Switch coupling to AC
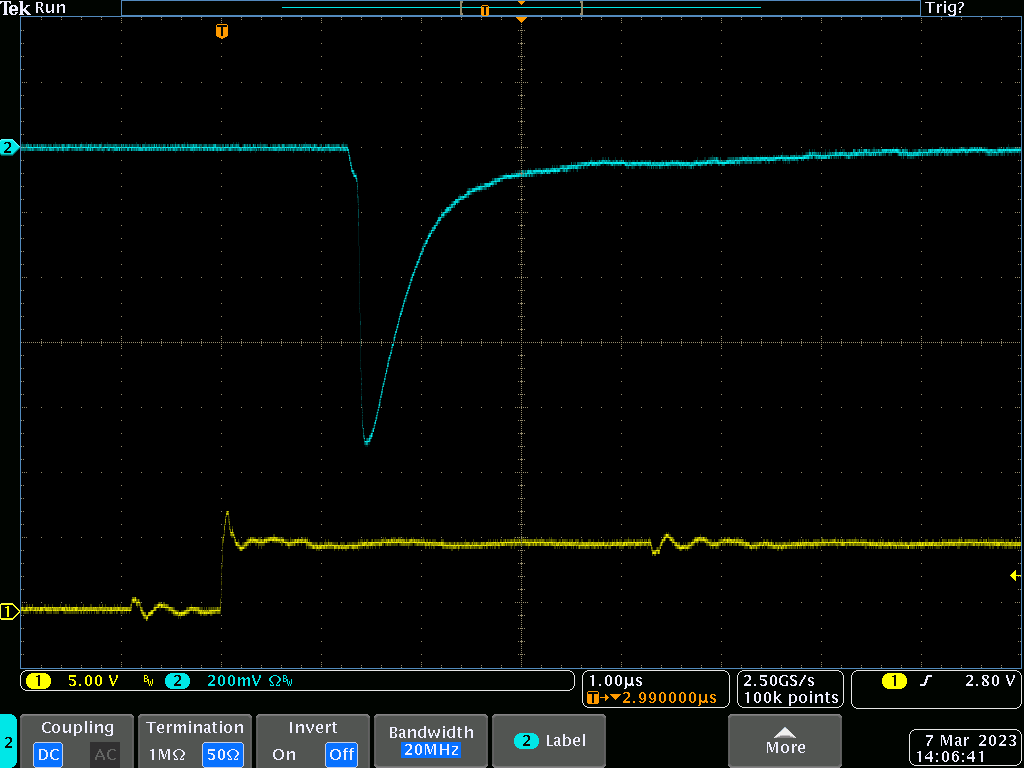This screenshot has height=768, width=1024. tap(105, 754)
